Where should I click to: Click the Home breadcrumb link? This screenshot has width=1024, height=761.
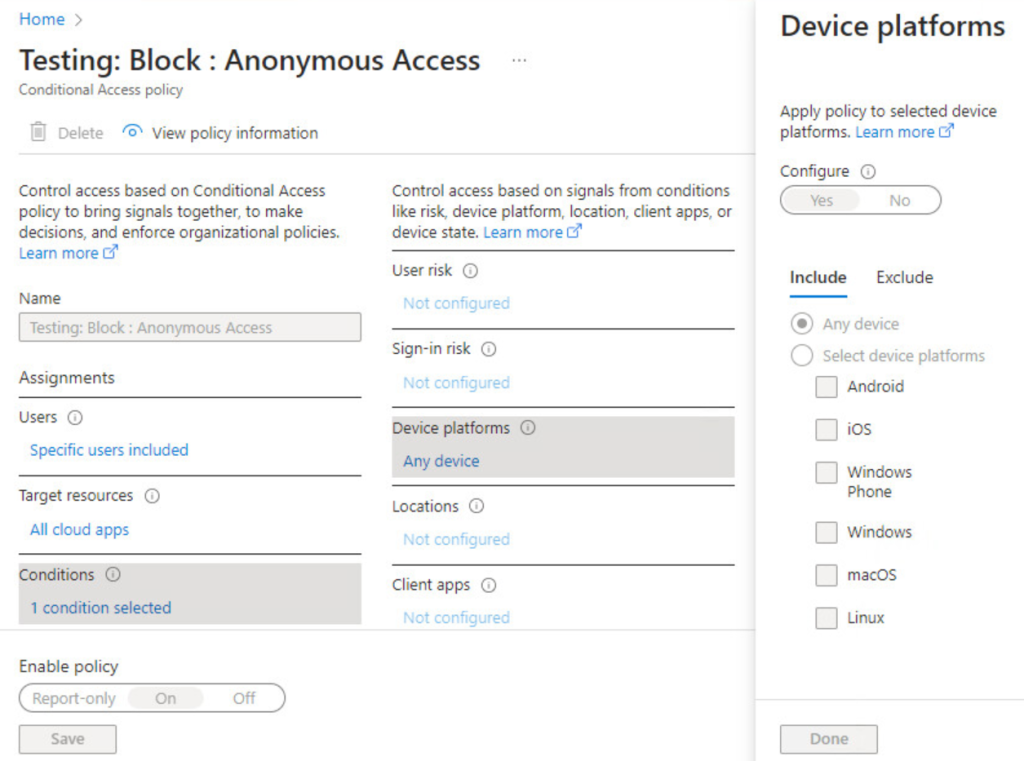click(x=41, y=19)
